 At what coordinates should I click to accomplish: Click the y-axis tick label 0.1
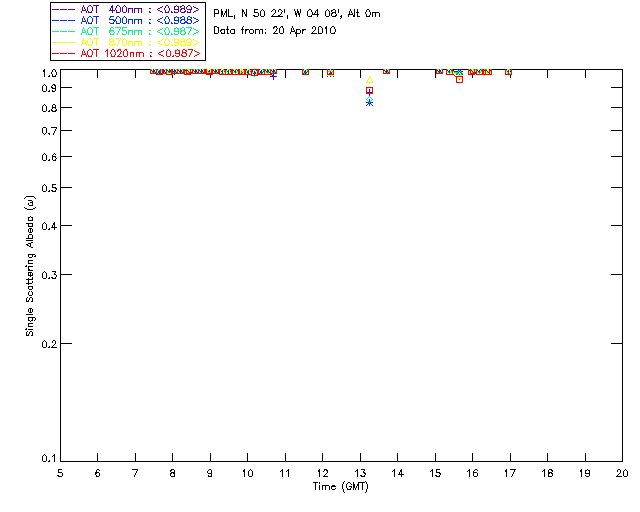pyautogui.click(x=49, y=459)
